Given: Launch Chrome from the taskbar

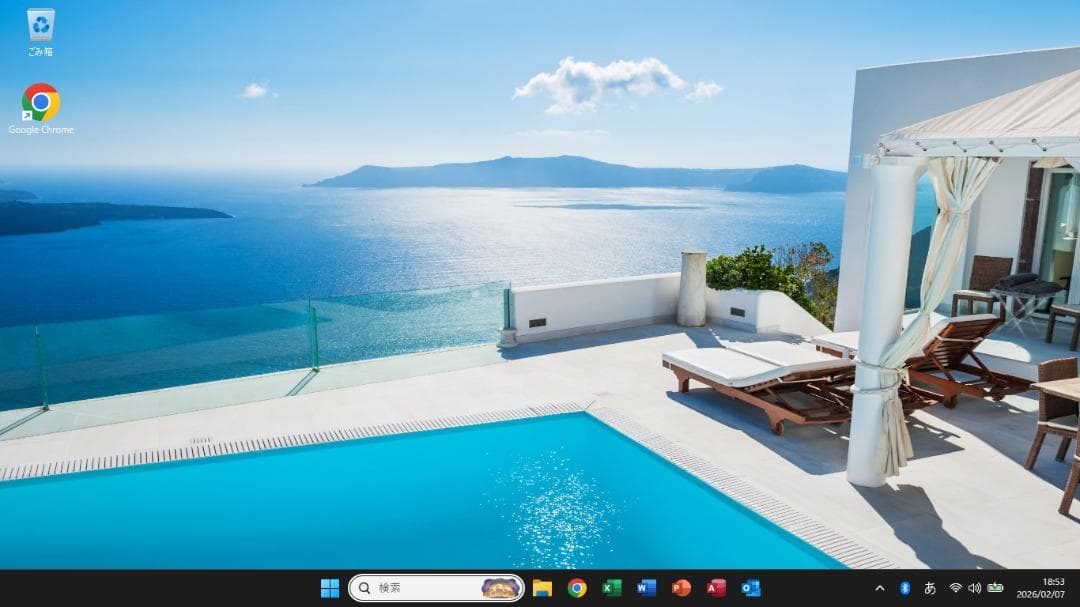Looking at the screenshot, I should [576, 590].
